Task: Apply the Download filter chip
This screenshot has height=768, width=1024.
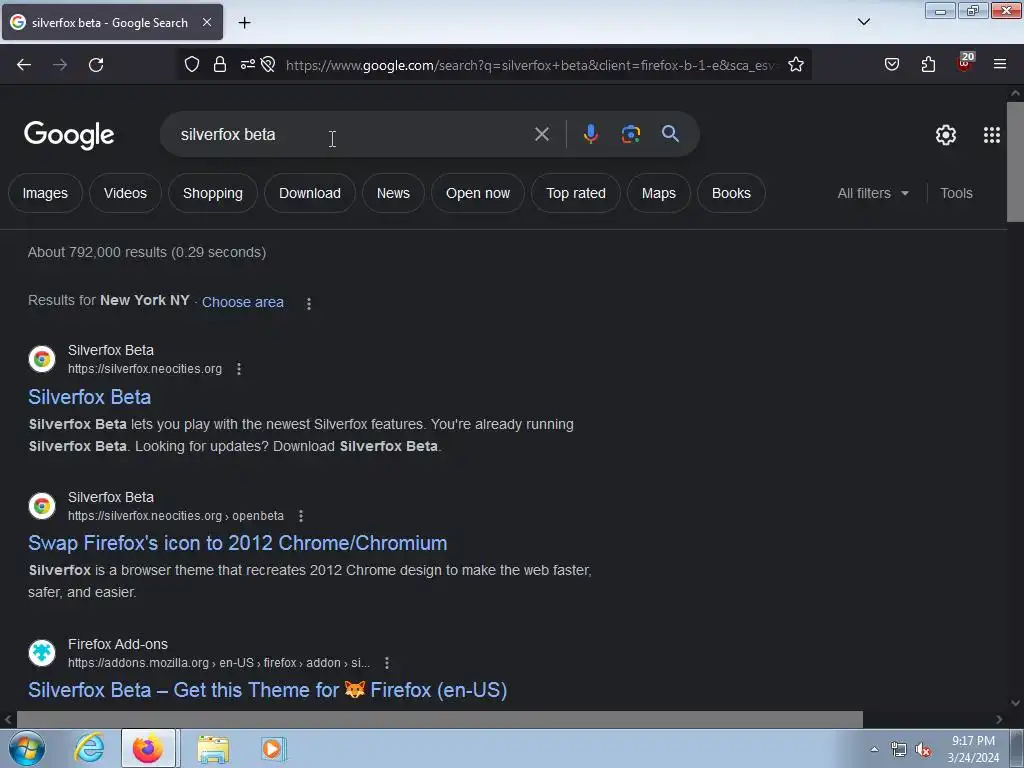Action: 310,193
